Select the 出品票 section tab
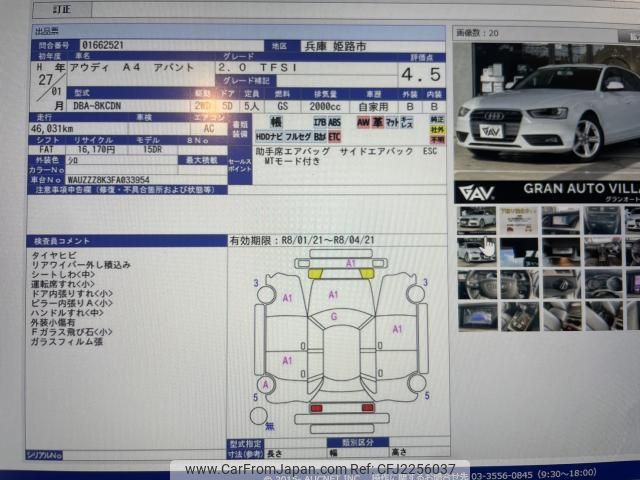This screenshot has height=480, width=640. [x=48, y=31]
